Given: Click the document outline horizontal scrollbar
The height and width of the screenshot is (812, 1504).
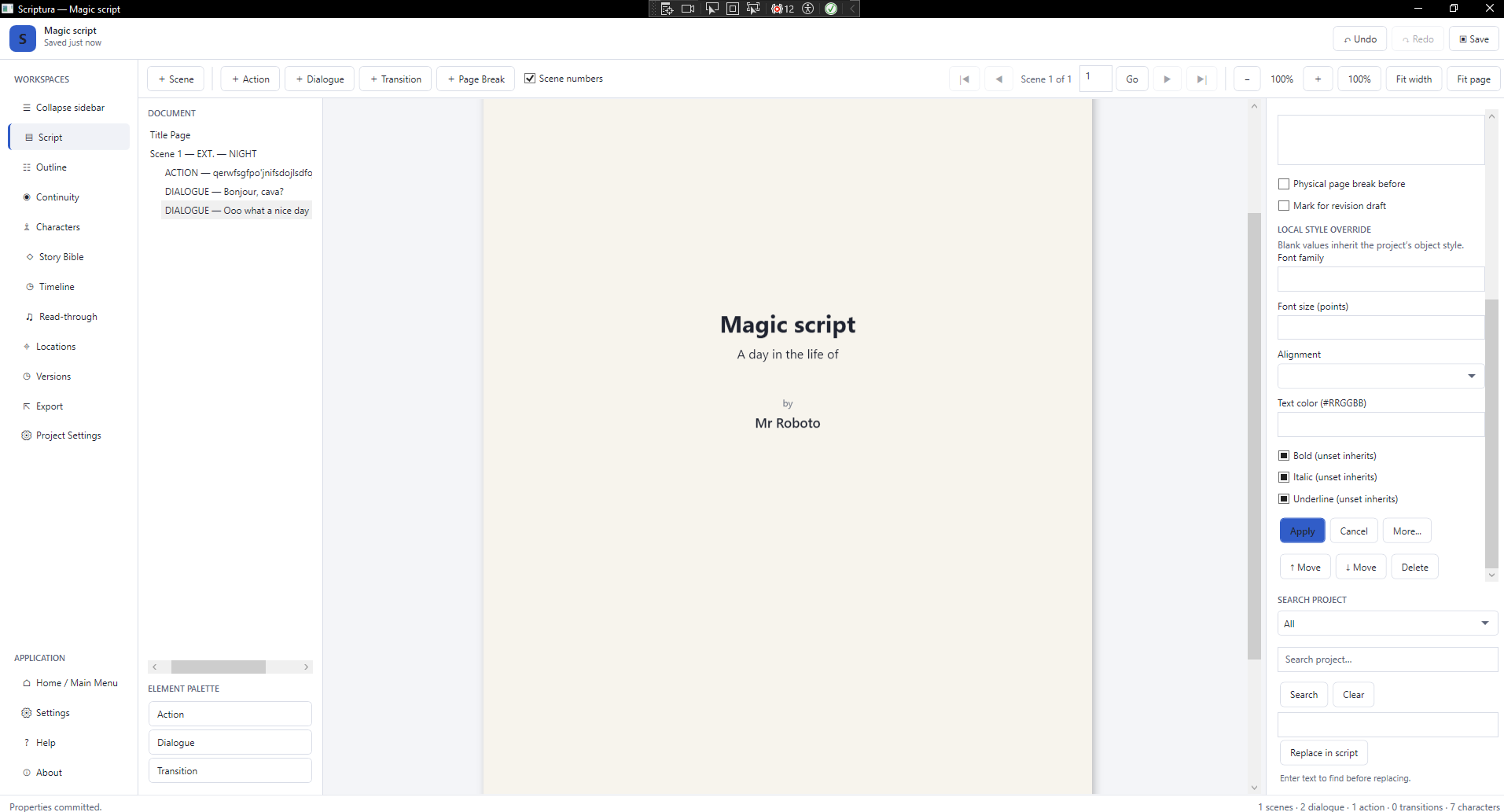Looking at the screenshot, I should point(230,667).
